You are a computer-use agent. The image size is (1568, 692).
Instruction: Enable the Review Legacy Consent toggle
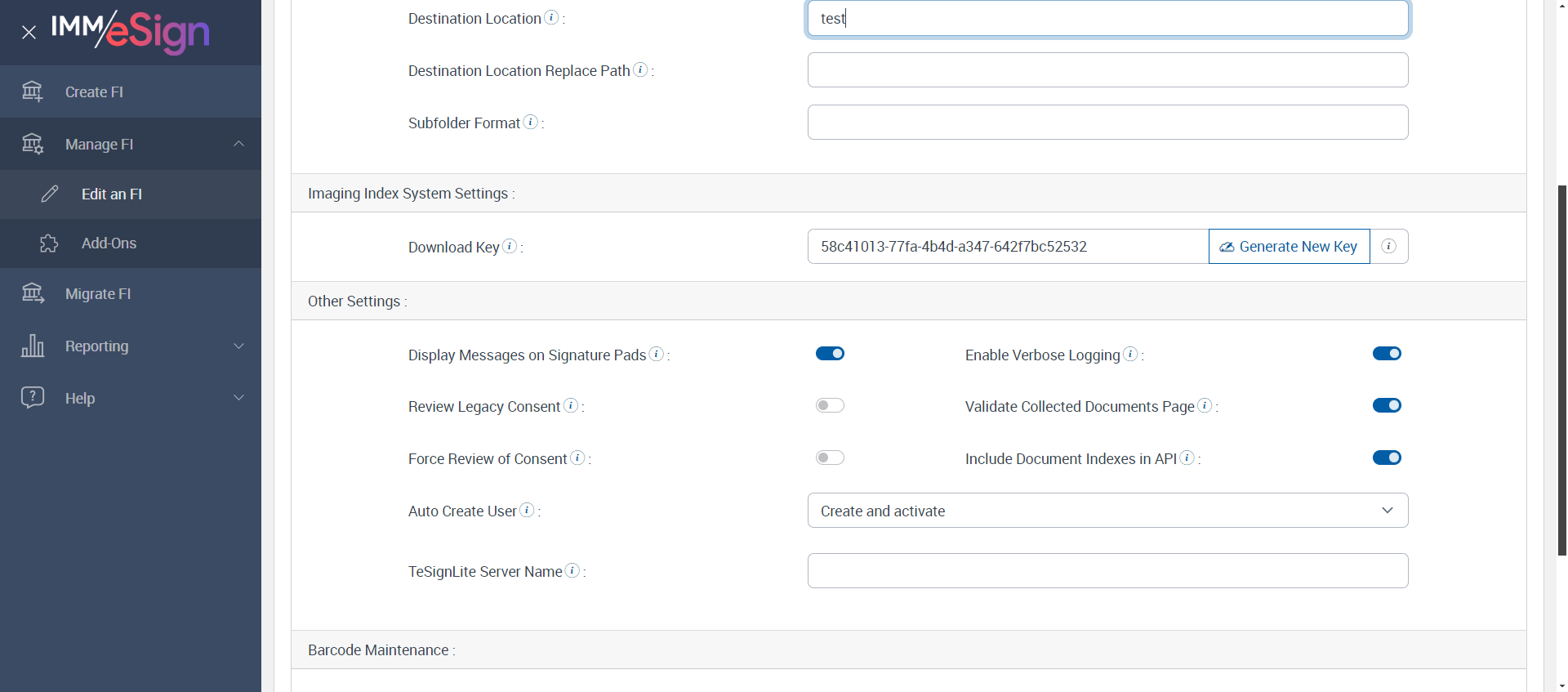click(830, 406)
